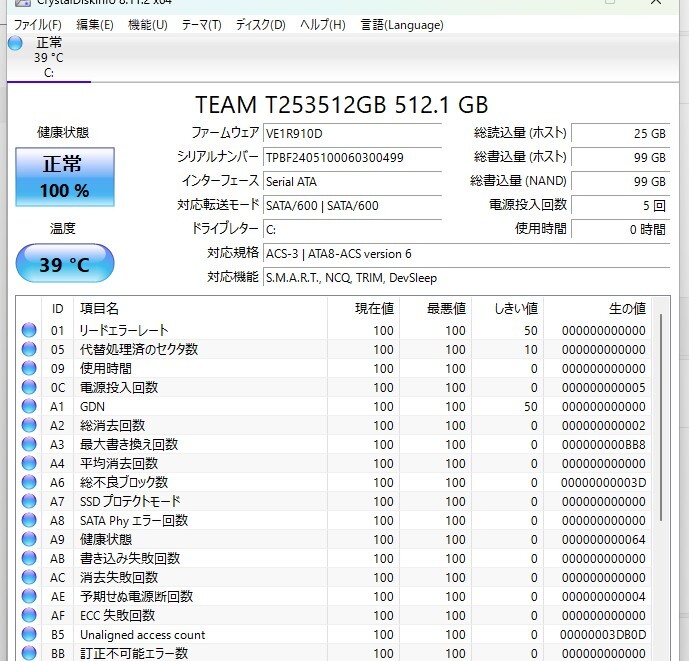Image resolution: width=689 pixels, height=661 pixels.
Task: Click the status orb beside drive C: tab
Action: coord(15,43)
